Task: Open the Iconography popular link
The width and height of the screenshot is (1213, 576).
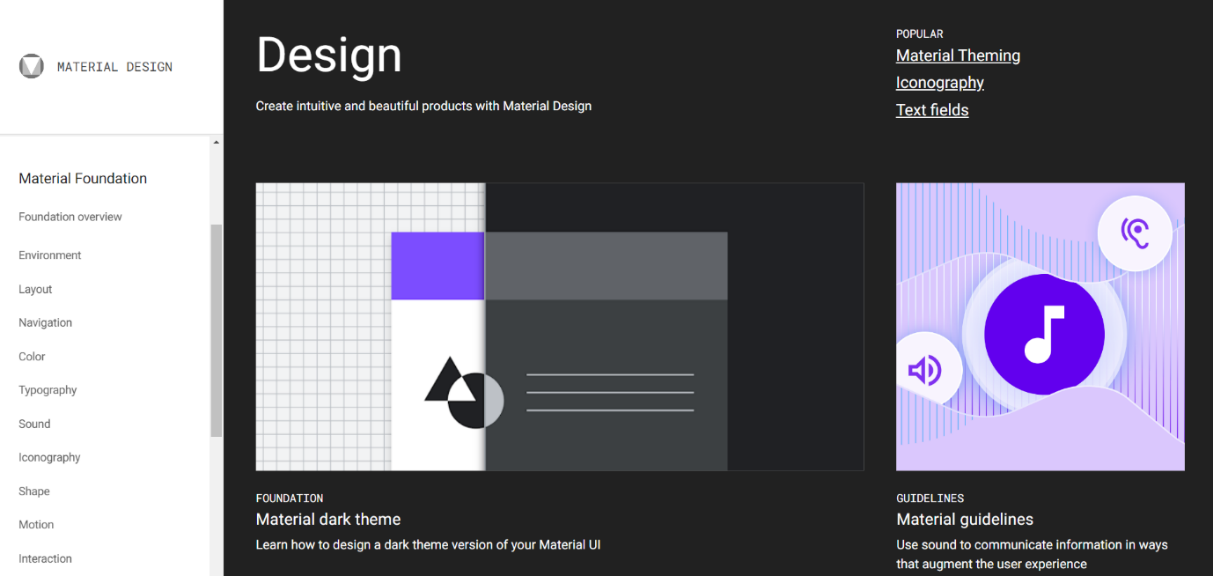Action: pos(940,83)
